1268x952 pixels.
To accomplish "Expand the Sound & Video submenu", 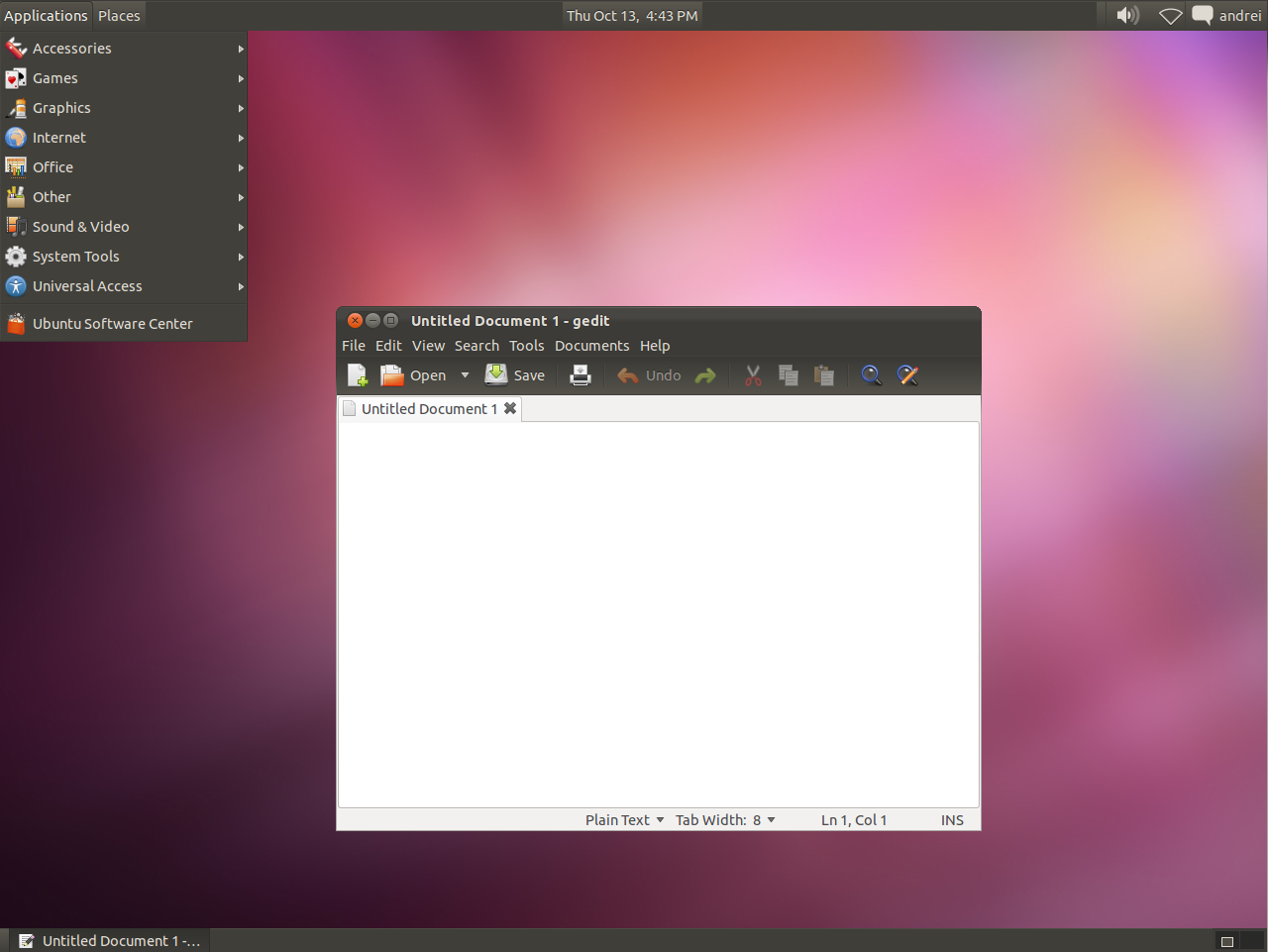I will pos(124,227).
